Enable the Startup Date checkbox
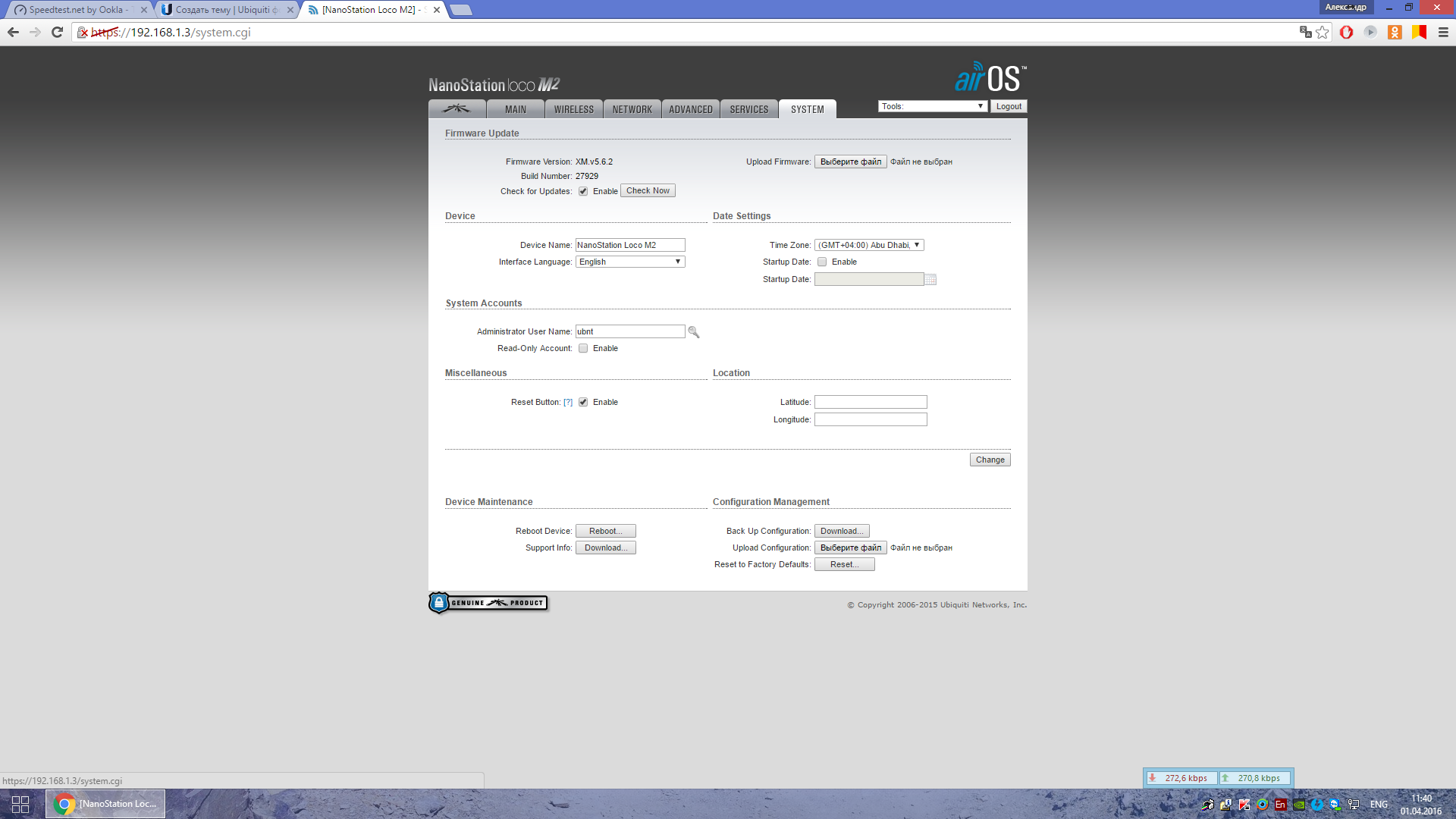 [x=821, y=261]
